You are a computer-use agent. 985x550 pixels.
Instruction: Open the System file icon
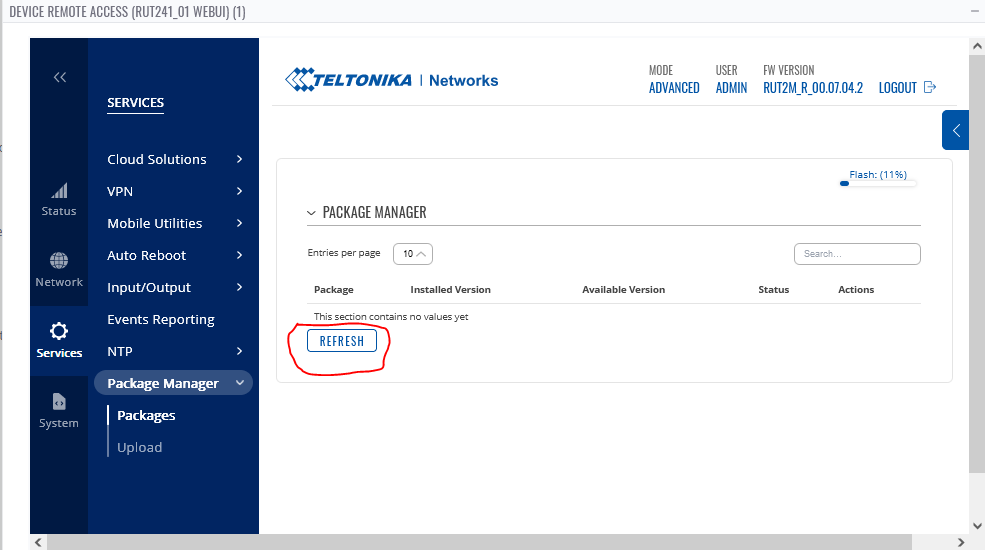[x=59, y=401]
